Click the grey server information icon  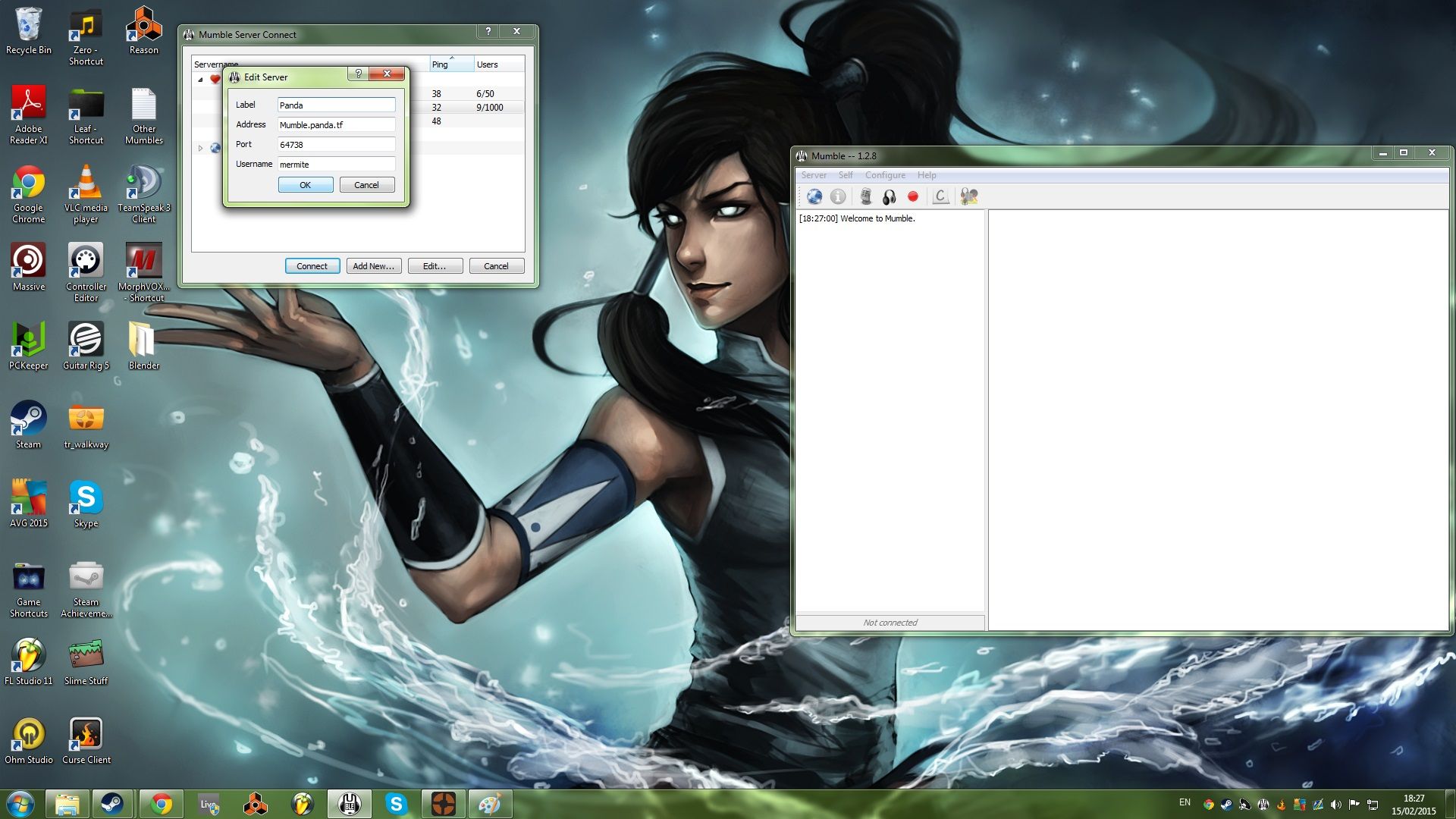coord(838,196)
